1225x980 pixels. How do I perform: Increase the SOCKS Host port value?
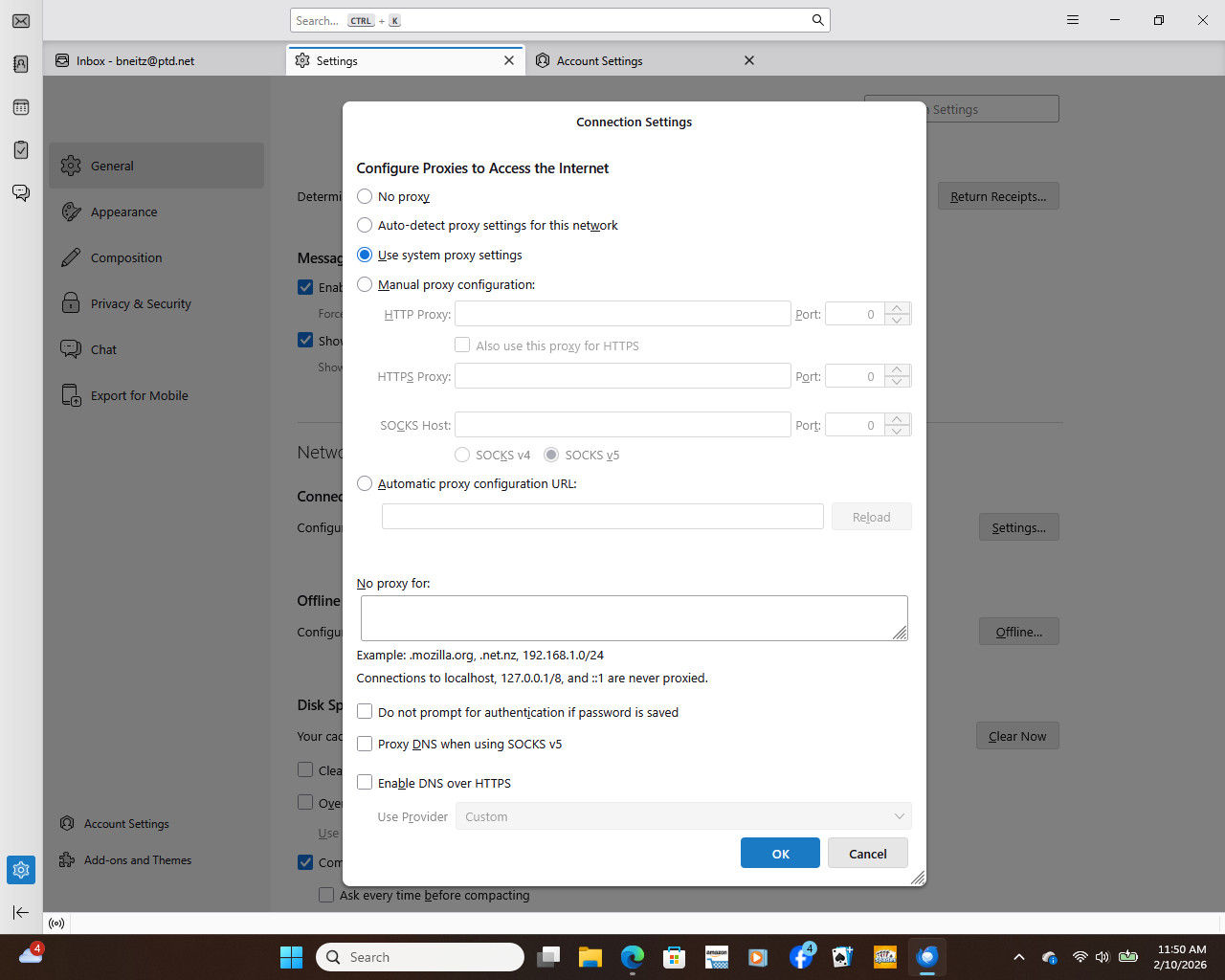pyautogui.click(x=897, y=419)
